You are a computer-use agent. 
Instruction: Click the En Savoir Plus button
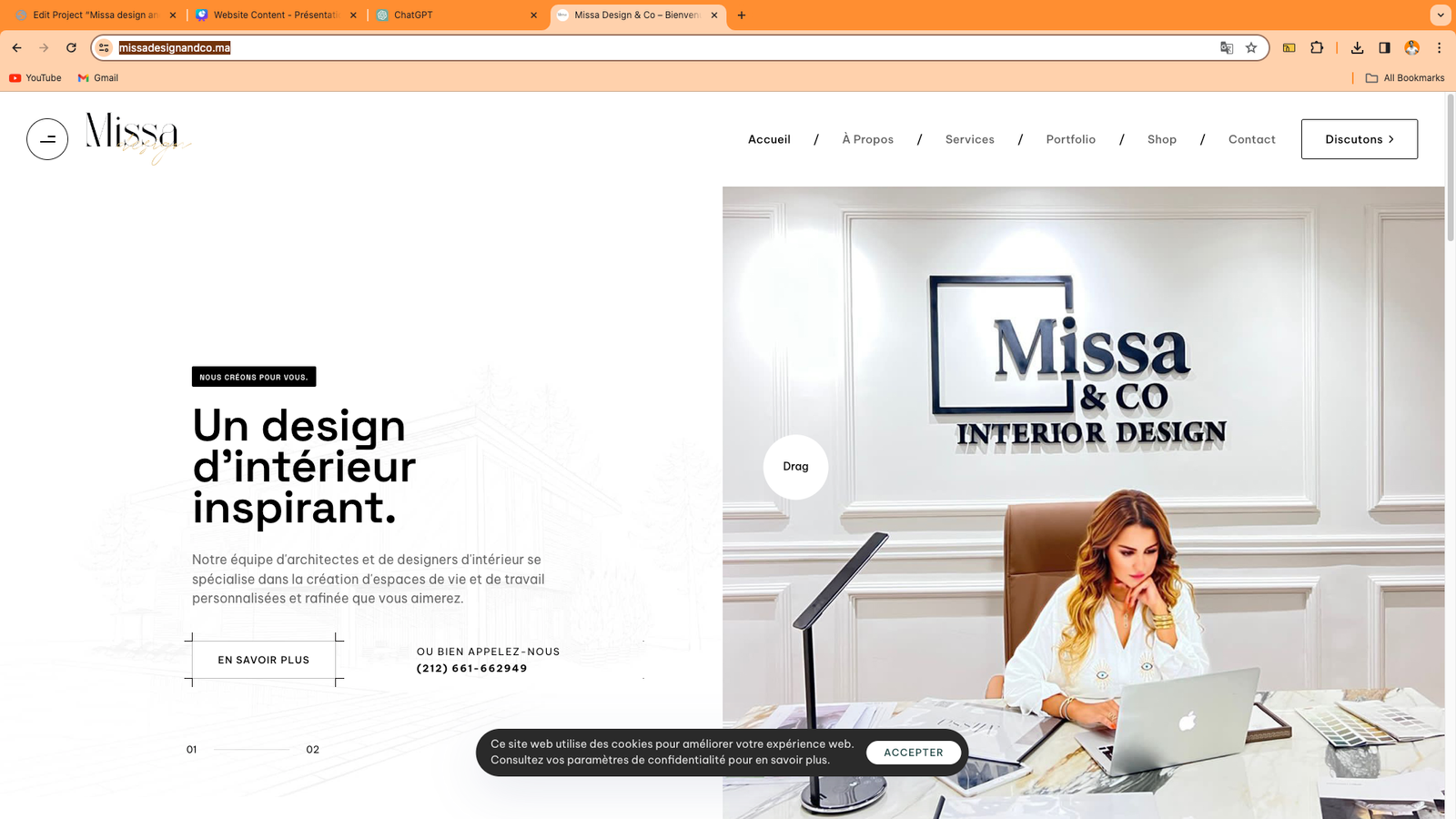click(x=264, y=660)
